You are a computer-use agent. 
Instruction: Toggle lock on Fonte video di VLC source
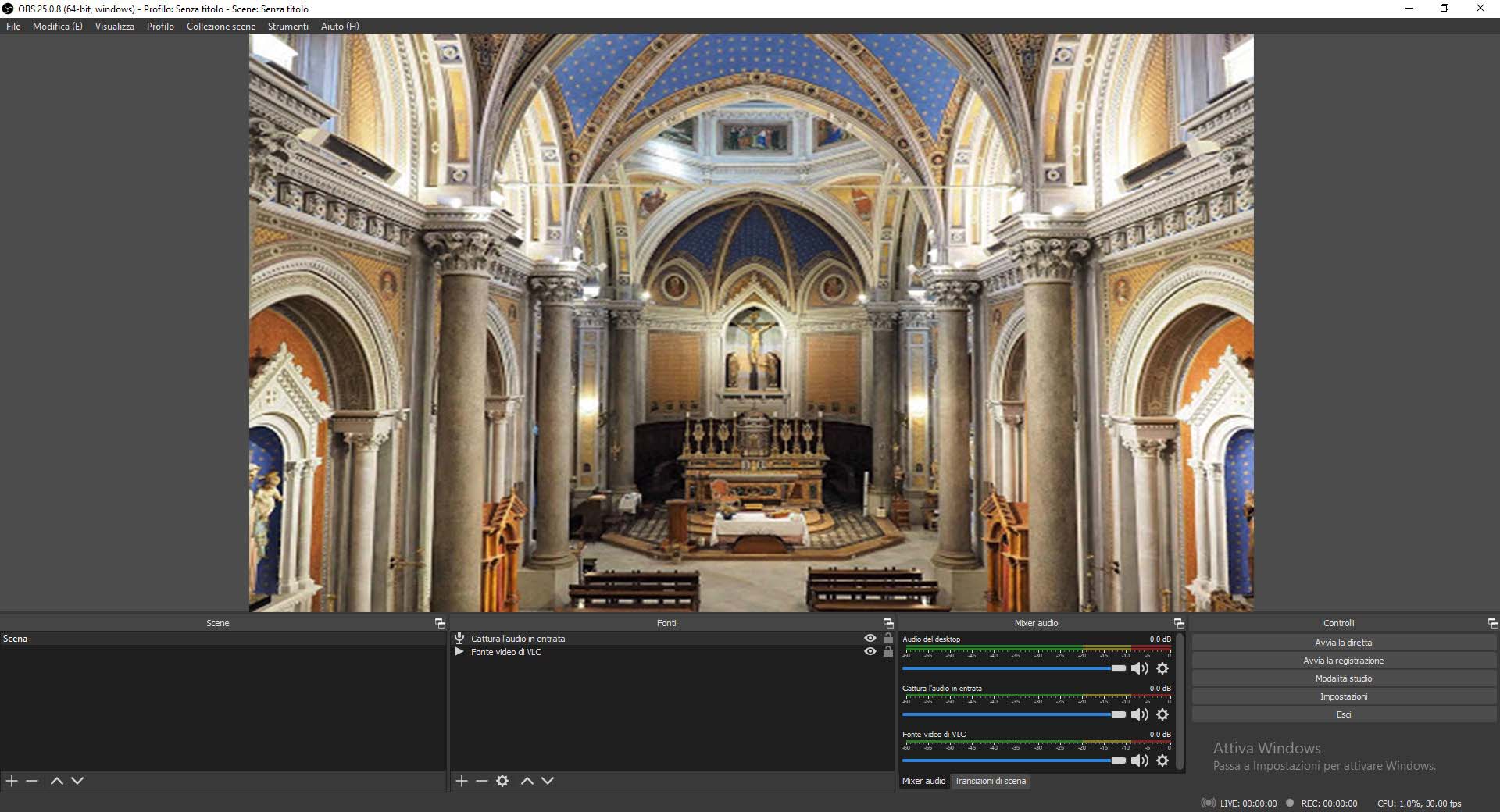pyautogui.click(x=888, y=652)
